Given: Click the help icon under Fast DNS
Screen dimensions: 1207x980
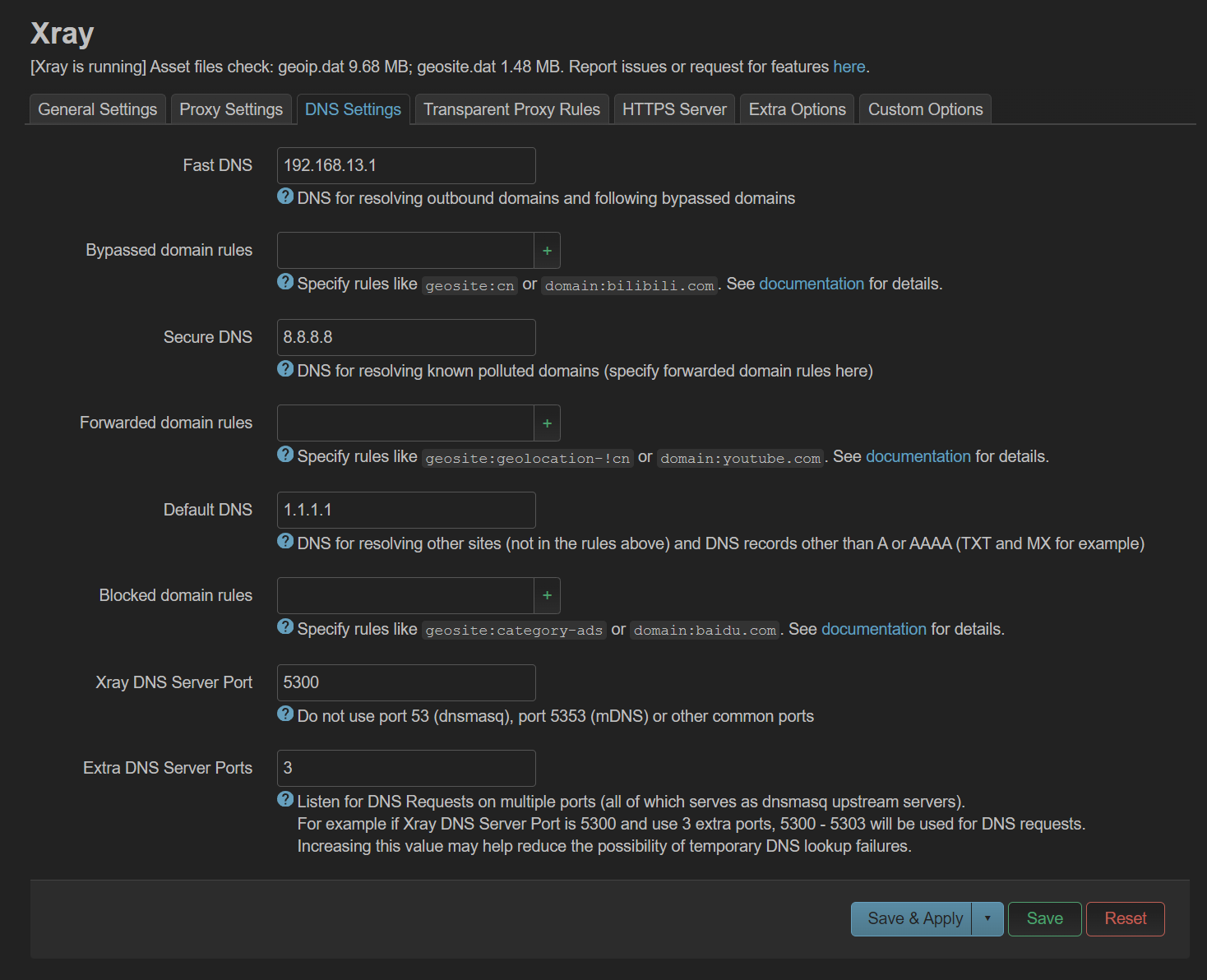Looking at the screenshot, I should [285, 196].
